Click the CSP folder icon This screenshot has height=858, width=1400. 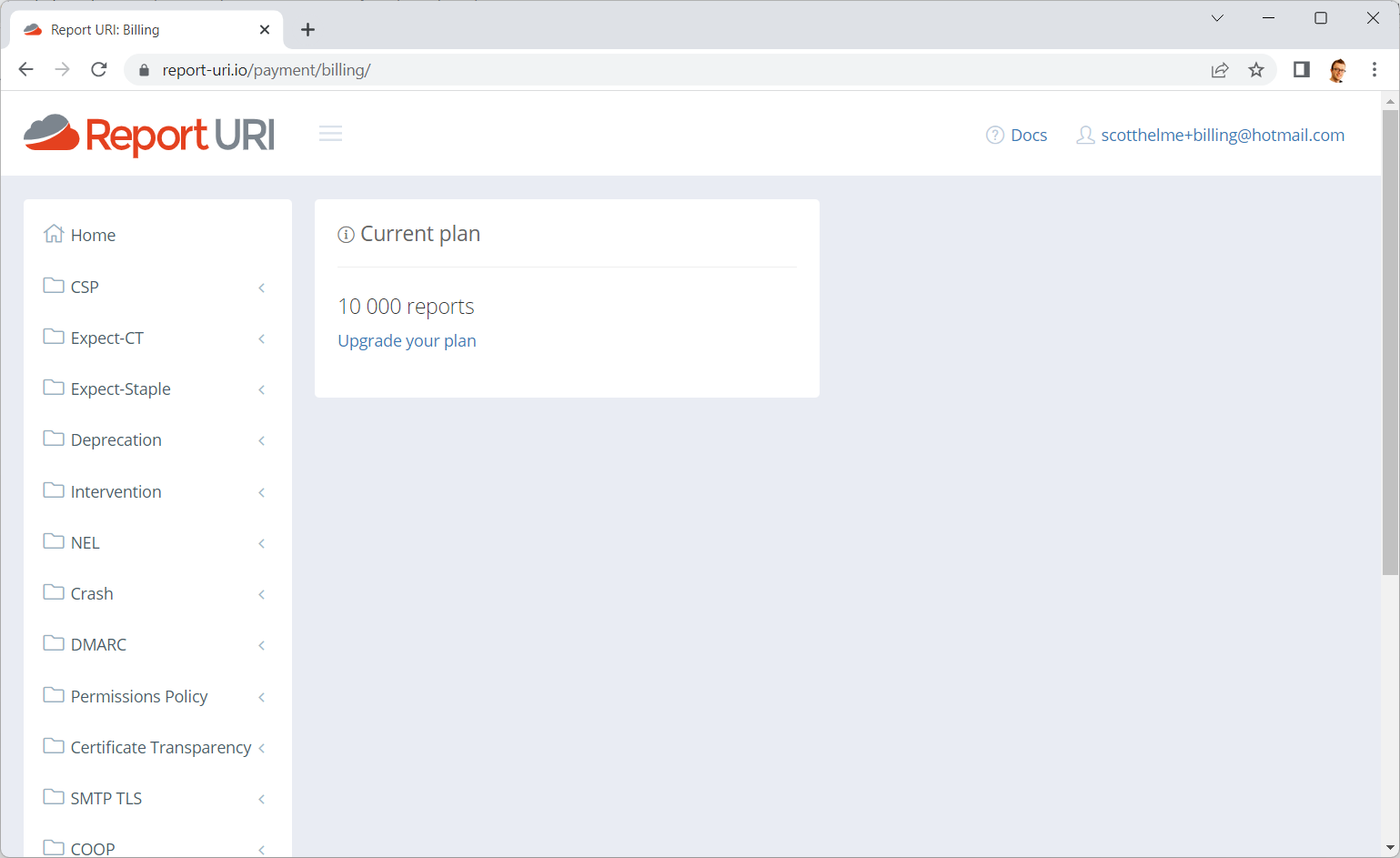click(54, 286)
